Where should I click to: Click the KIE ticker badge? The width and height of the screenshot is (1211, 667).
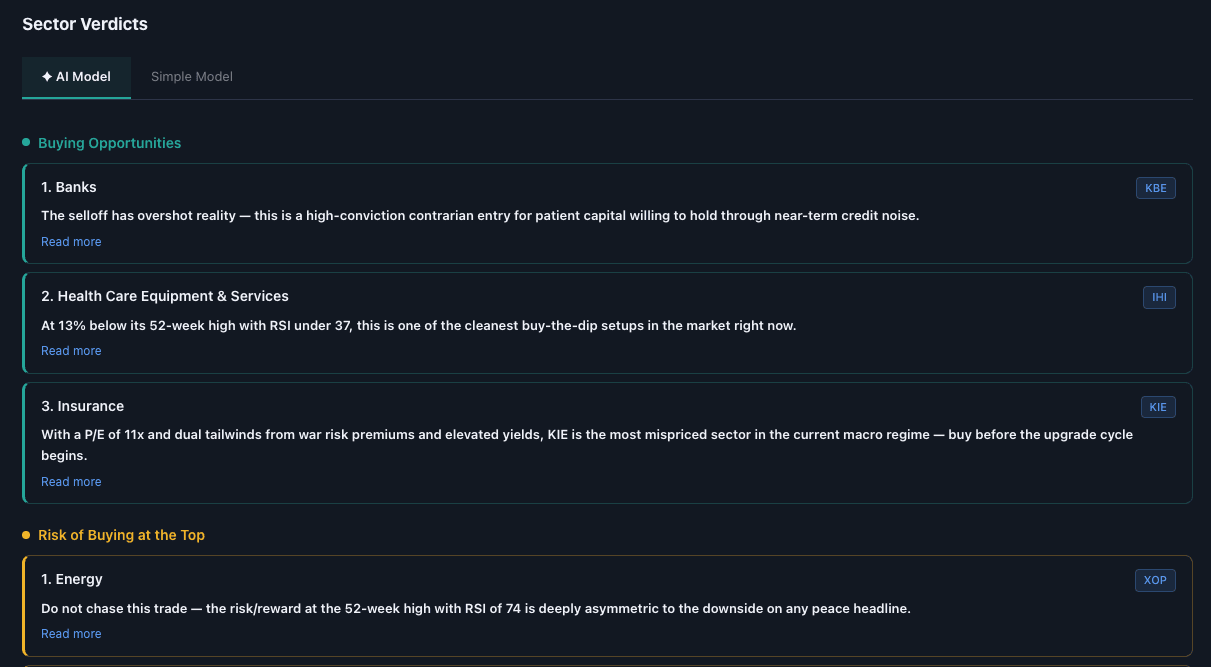click(1158, 407)
